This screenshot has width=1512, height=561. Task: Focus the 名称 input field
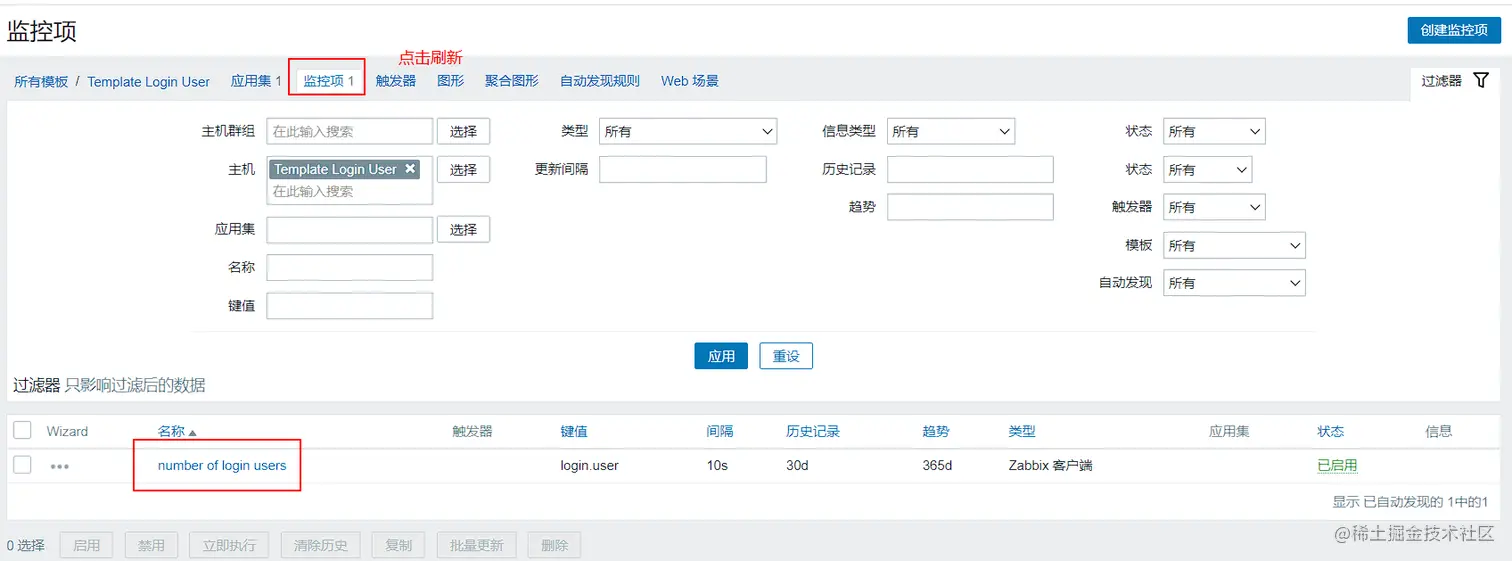(x=350, y=267)
